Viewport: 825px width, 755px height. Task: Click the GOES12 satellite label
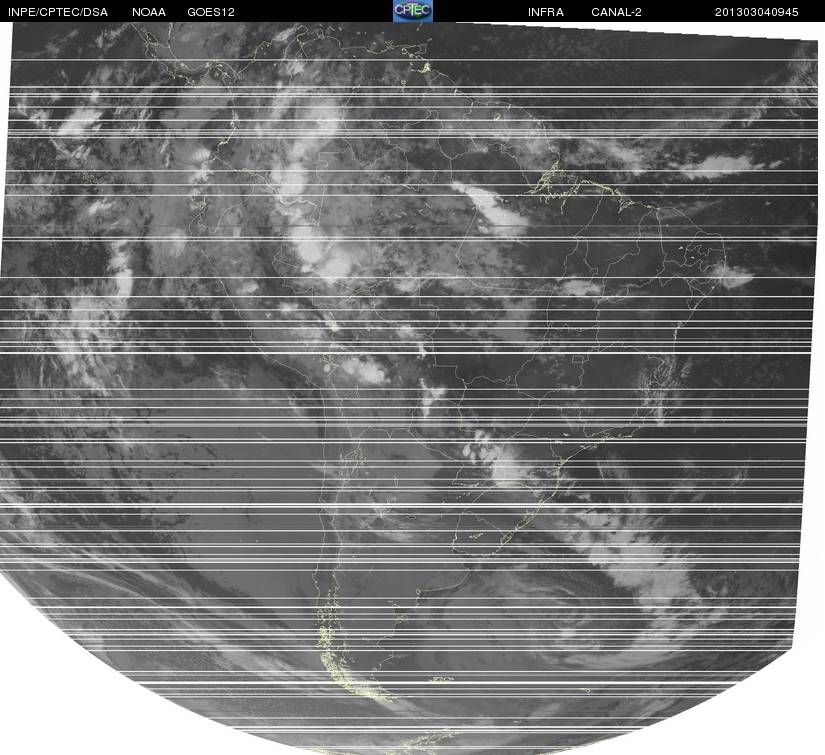tap(210, 12)
